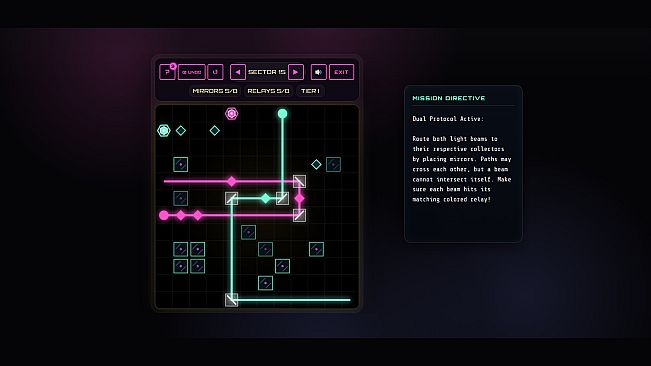Click the EXIT button
Image resolution: width=651 pixels, height=366 pixels.
click(x=341, y=72)
